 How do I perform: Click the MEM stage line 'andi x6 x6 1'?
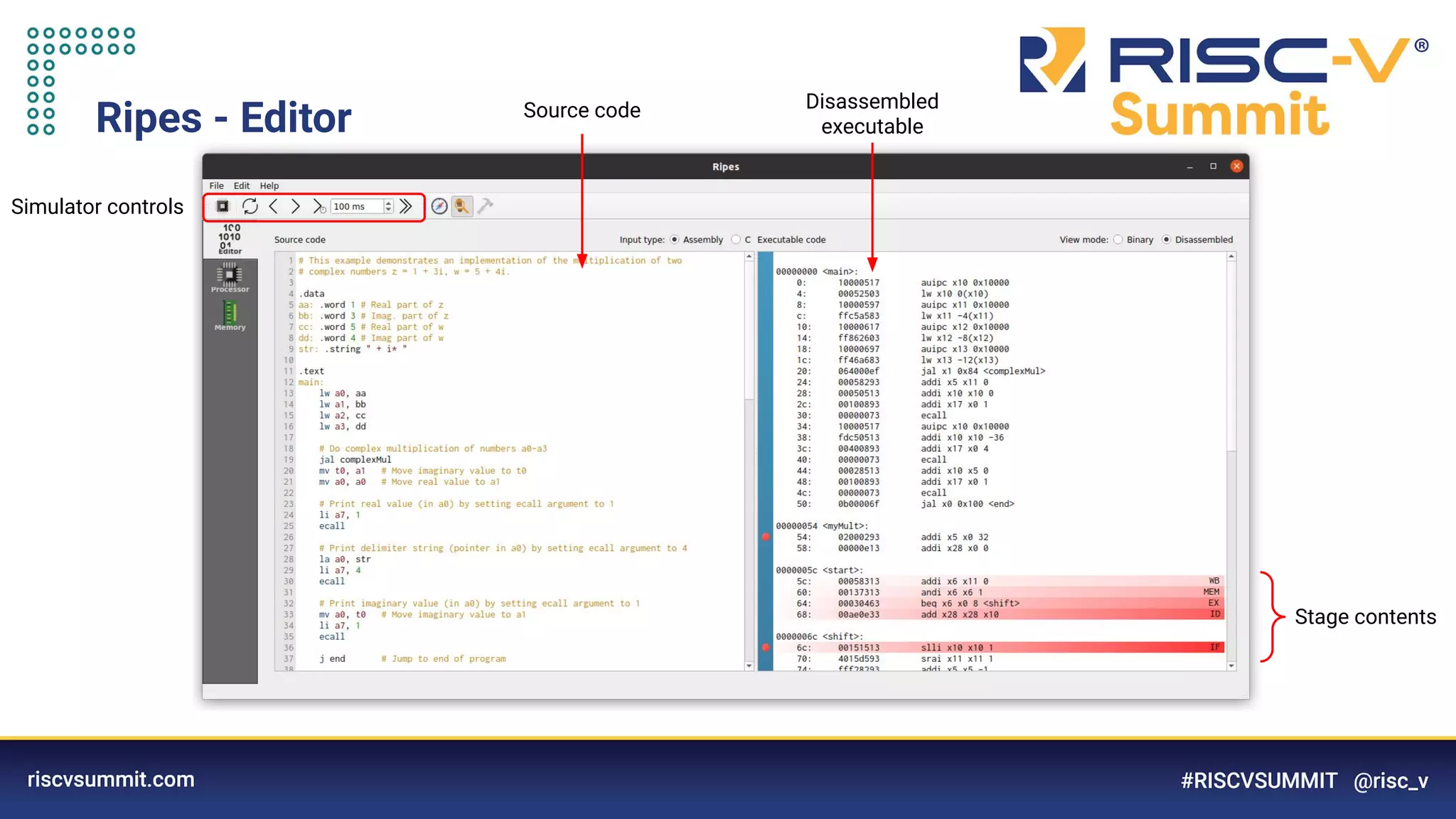pyautogui.click(x=1000, y=592)
